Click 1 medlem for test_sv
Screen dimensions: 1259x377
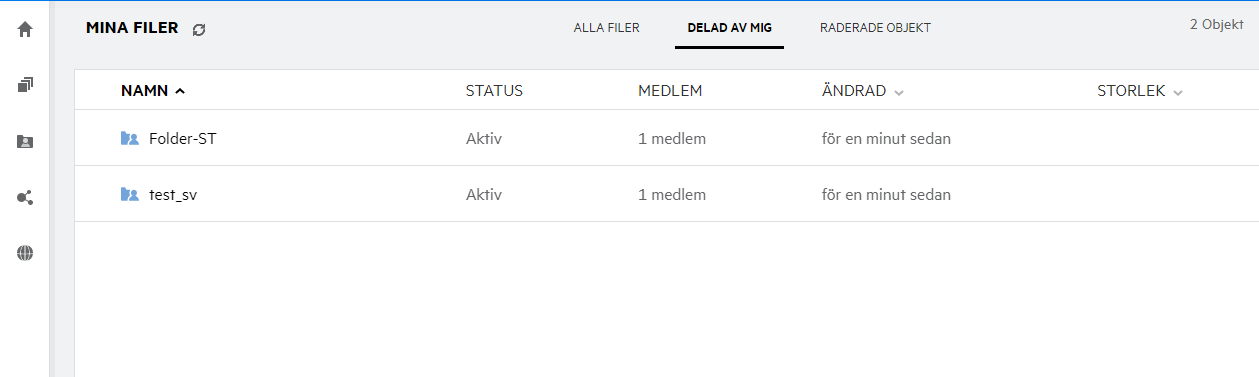(x=672, y=195)
